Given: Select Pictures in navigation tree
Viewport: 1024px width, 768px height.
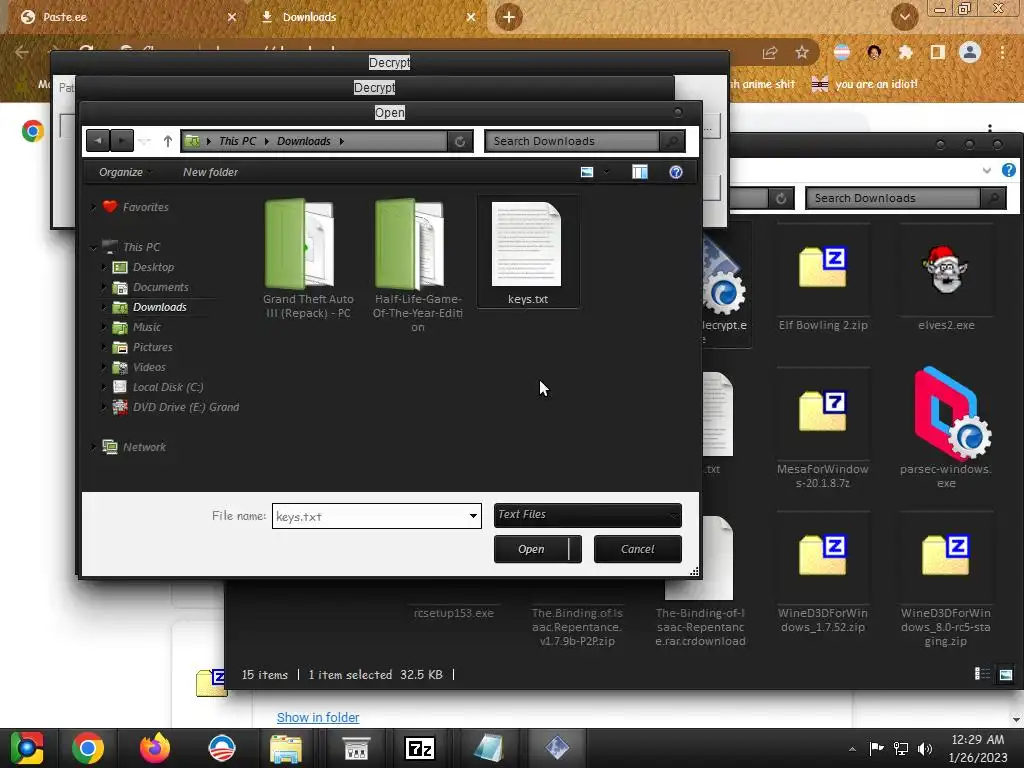Looking at the screenshot, I should point(152,347).
